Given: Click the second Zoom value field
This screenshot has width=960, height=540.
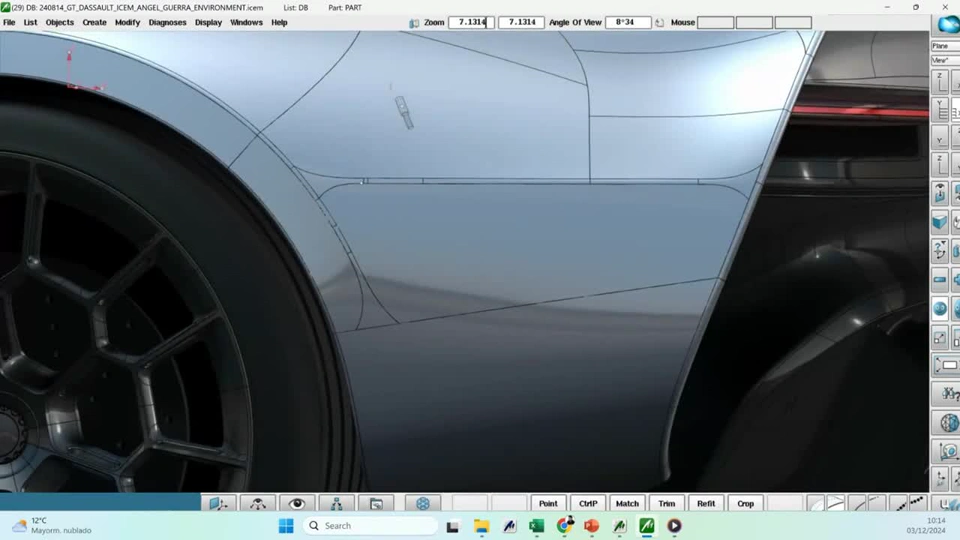Looking at the screenshot, I should point(522,23).
